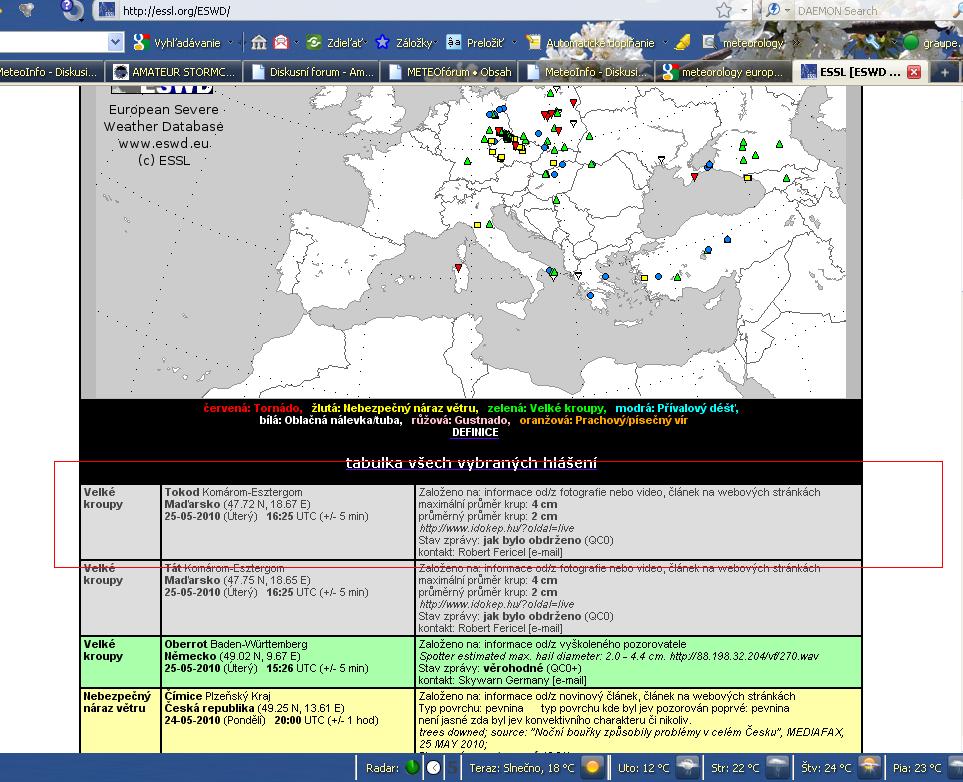The width and height of the screenshot is (963, 782).
Task: Open the wrench settings icon
Action: 873,42
